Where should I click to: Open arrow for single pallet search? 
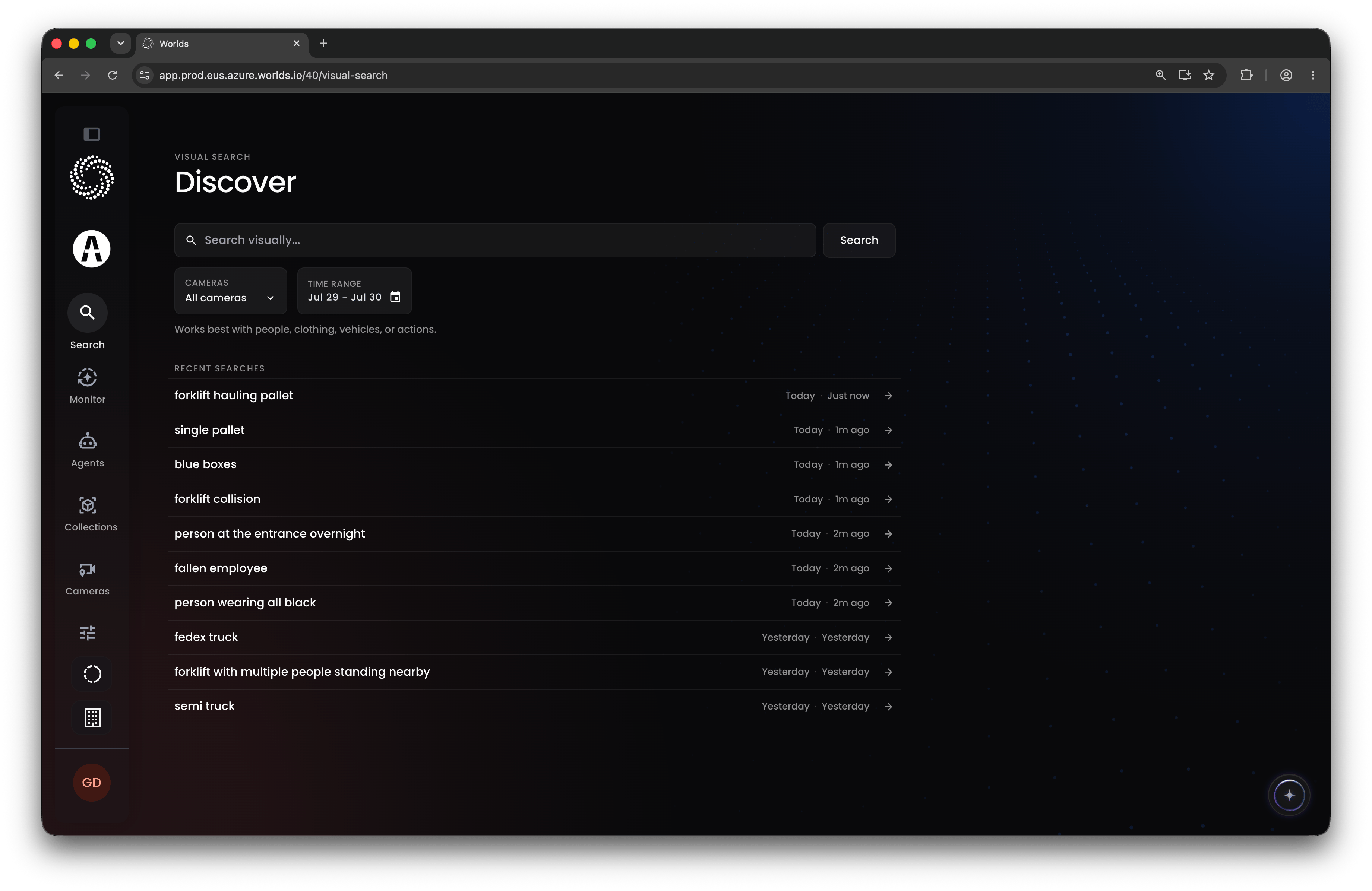coord(888,430)
